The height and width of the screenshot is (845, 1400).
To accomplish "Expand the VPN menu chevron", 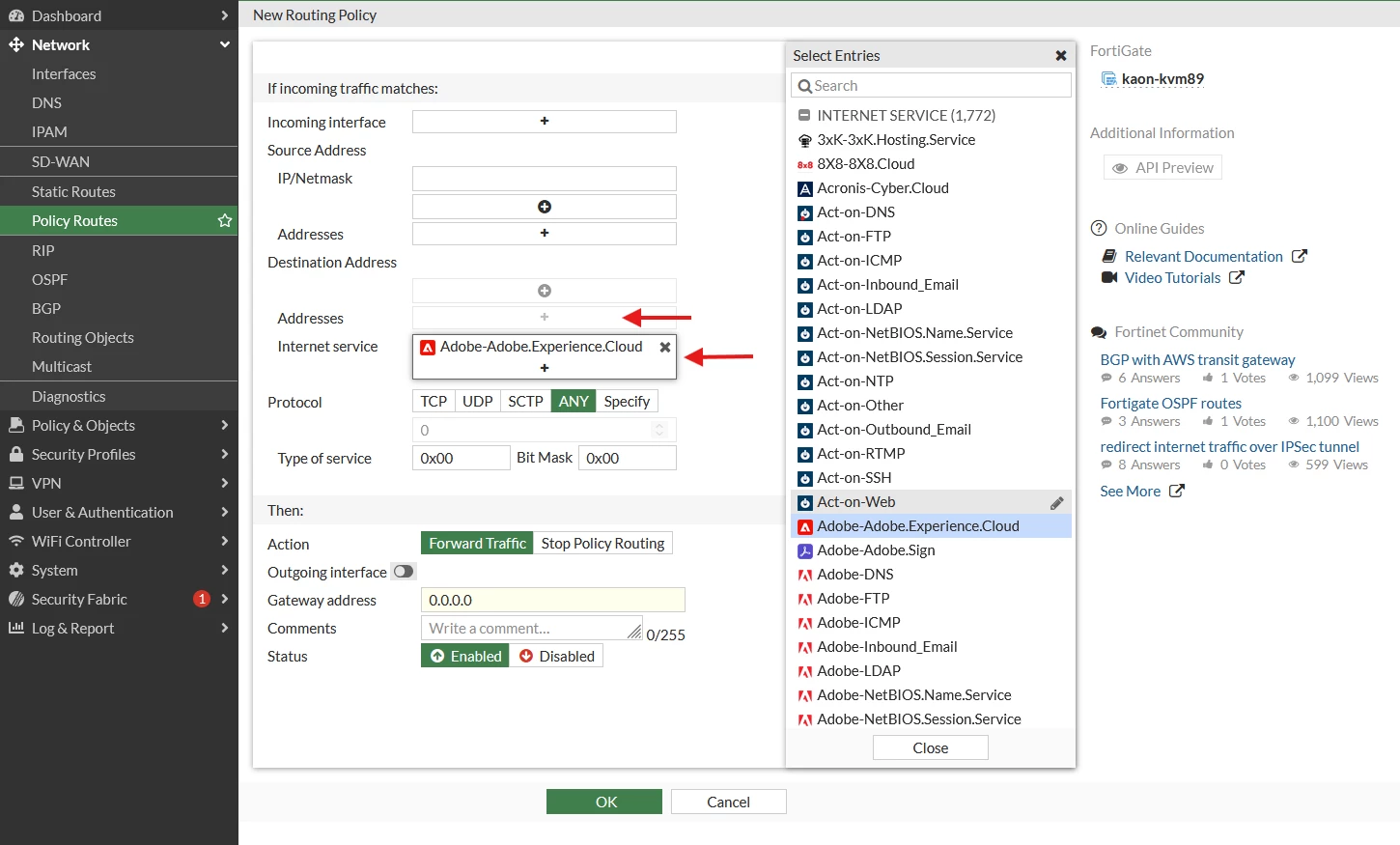I will tap(224, 483).
